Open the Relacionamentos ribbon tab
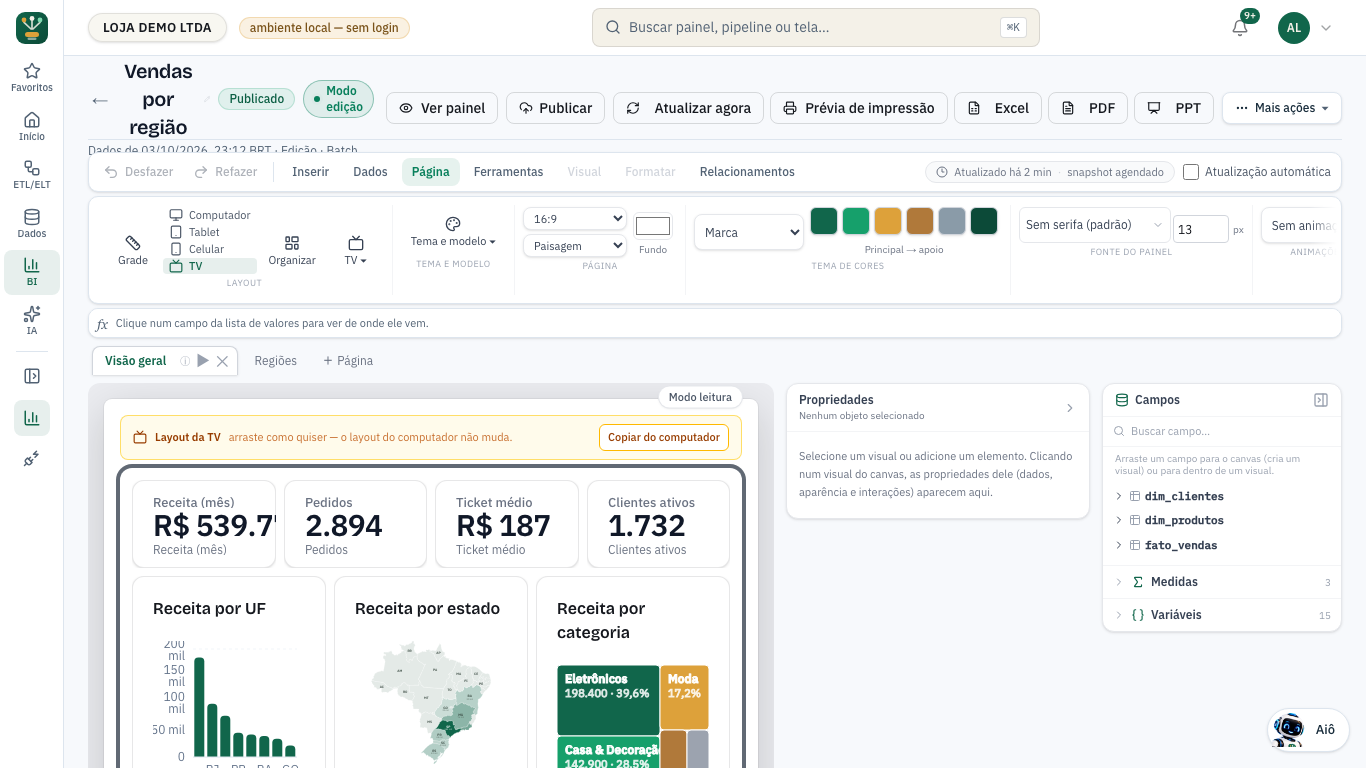Screen dimensions: 1366x768 click(x=747, y=172)
